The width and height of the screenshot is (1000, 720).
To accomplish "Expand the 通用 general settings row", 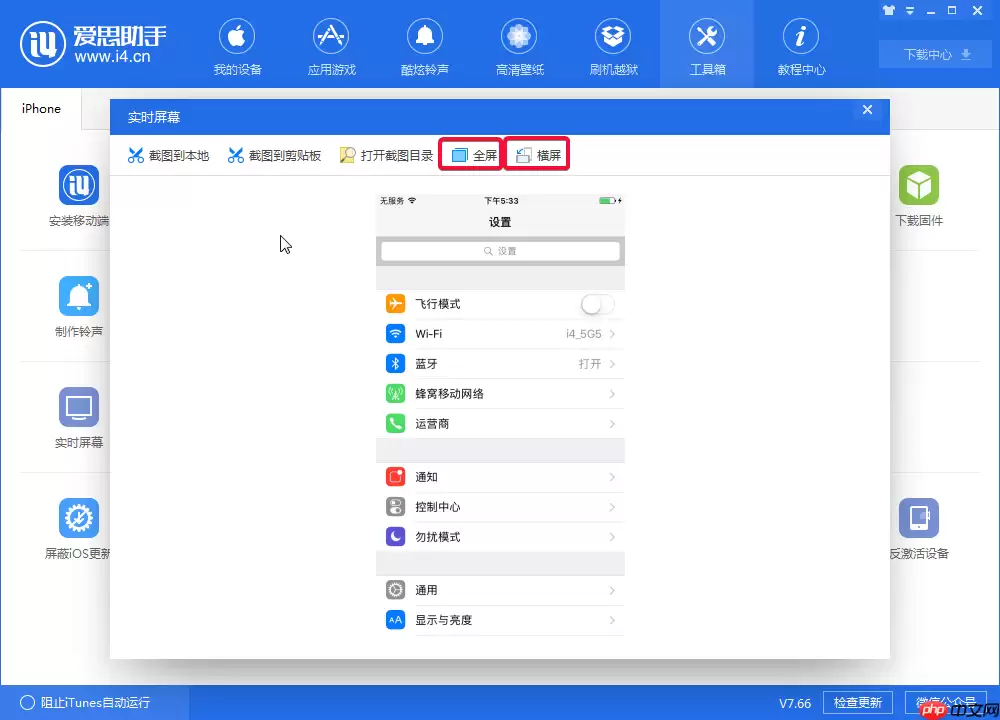I will [x=500, y=589].
